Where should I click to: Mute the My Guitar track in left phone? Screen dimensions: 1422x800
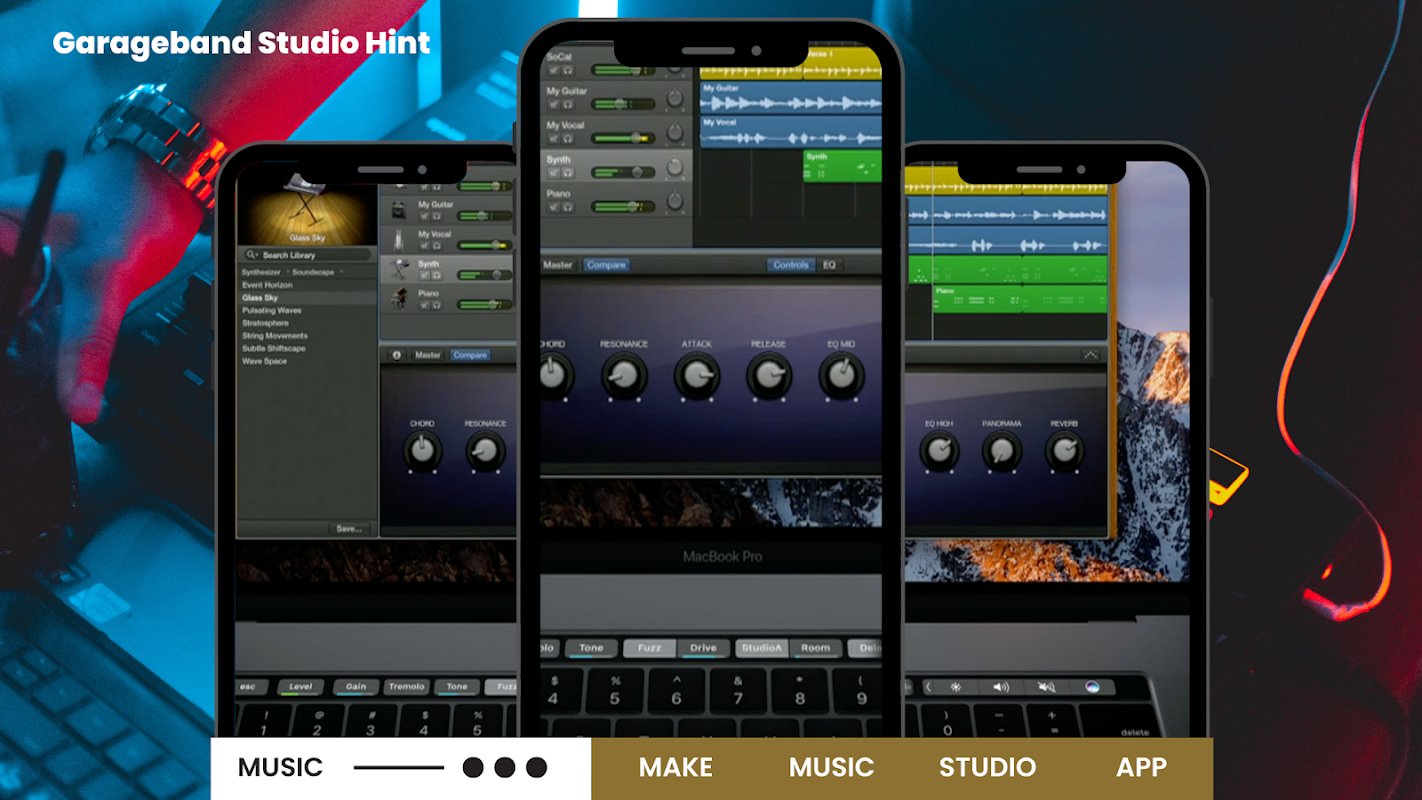tap(424, 217)
